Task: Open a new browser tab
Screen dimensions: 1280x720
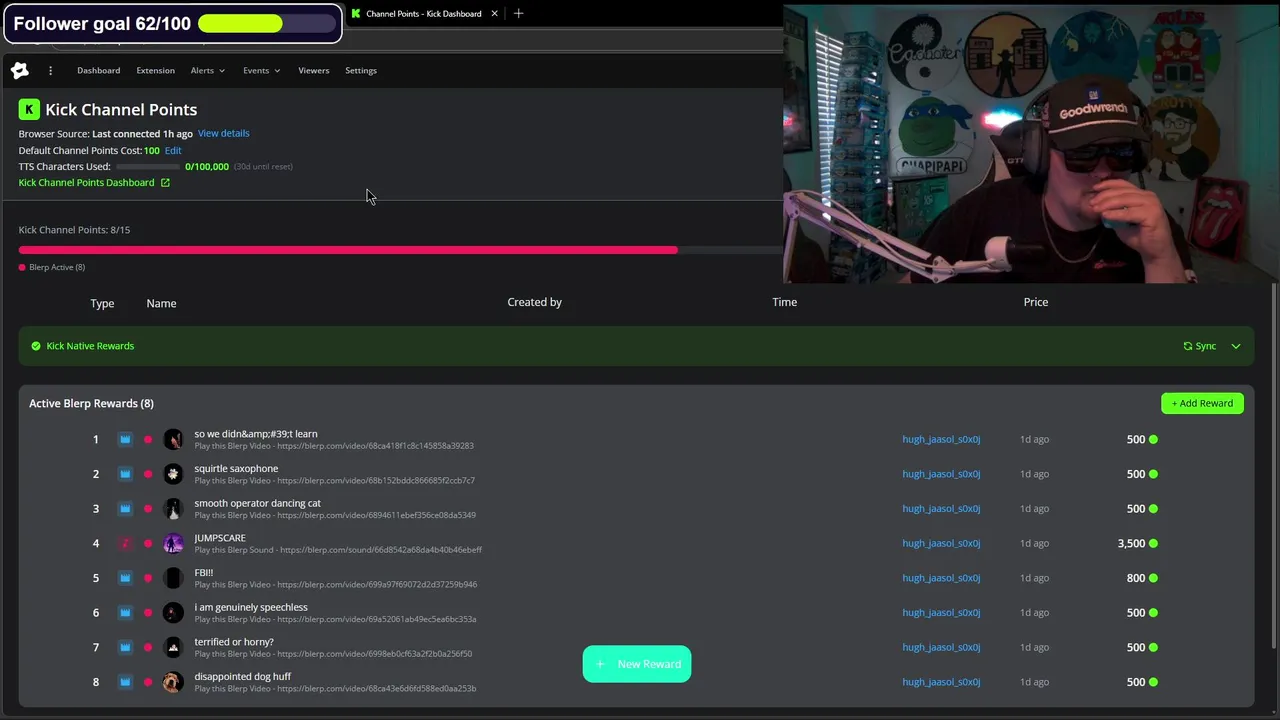Action: click(x=518, y=14)
